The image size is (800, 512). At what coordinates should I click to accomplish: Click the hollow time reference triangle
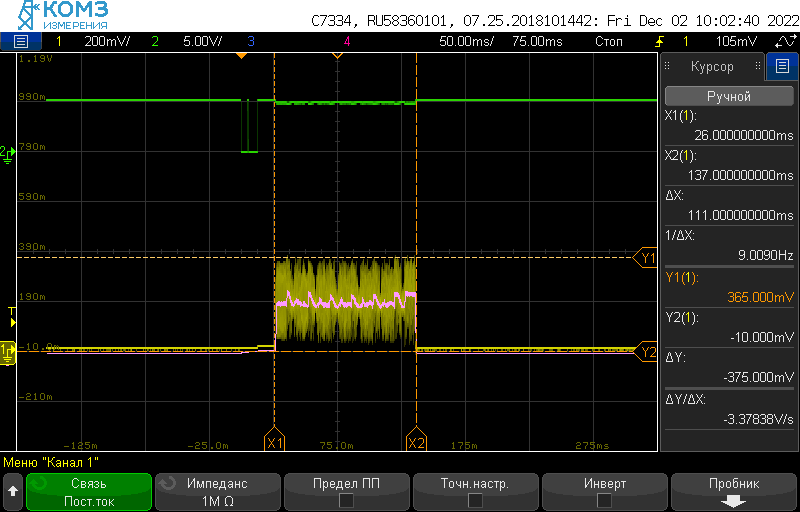[337, 56]
